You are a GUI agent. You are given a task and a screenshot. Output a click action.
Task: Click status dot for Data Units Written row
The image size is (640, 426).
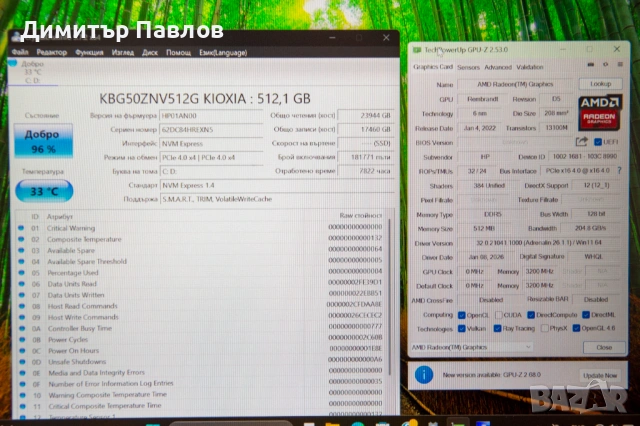pos(22,295)
